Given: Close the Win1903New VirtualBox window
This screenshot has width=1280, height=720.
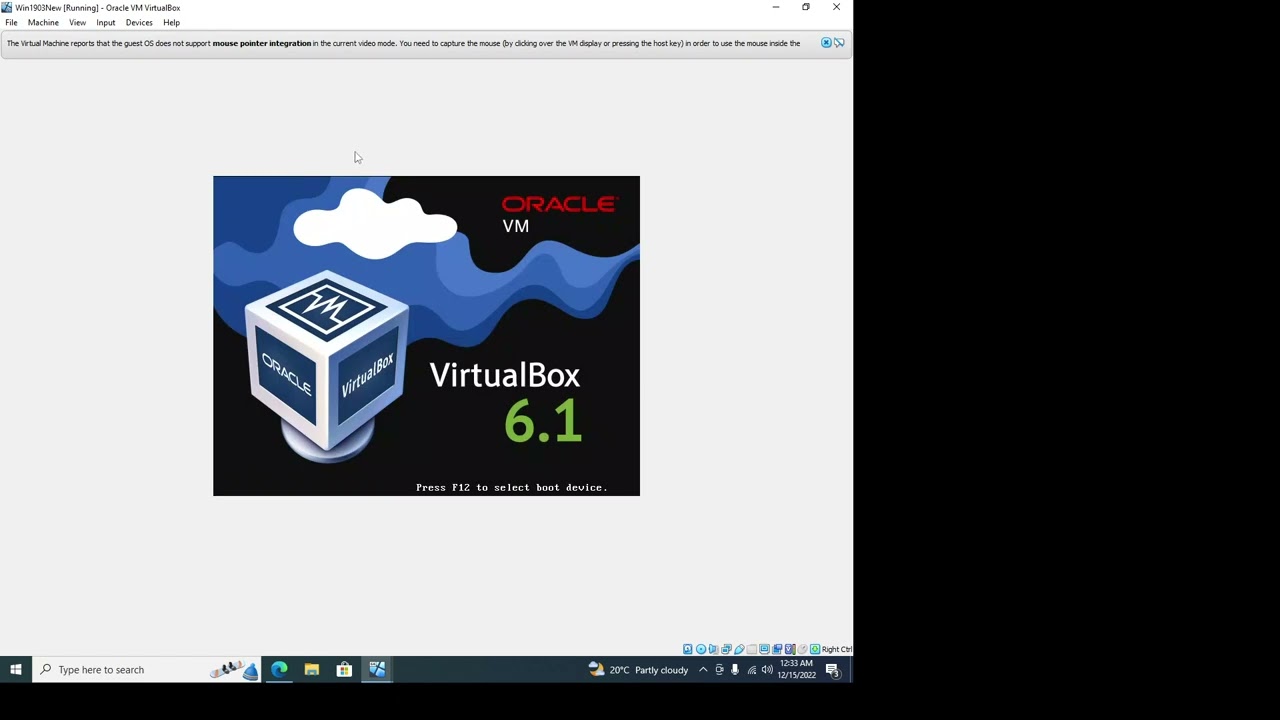Looking at the screenshot, I should (837, 8).
